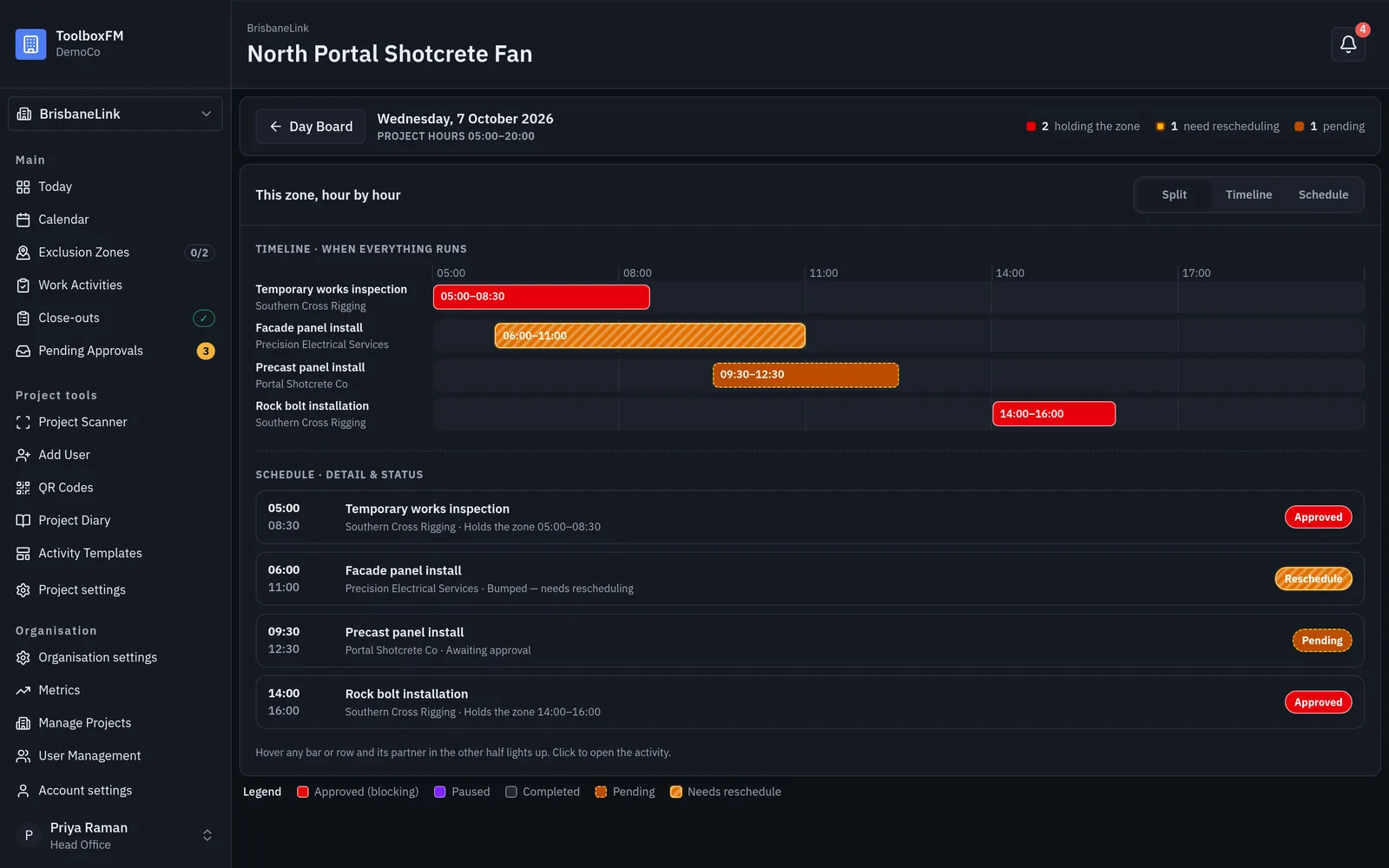Expand the BrisbaneLink project dropdown
This screenshot has width=1389, height=868.
coord(115,114)
